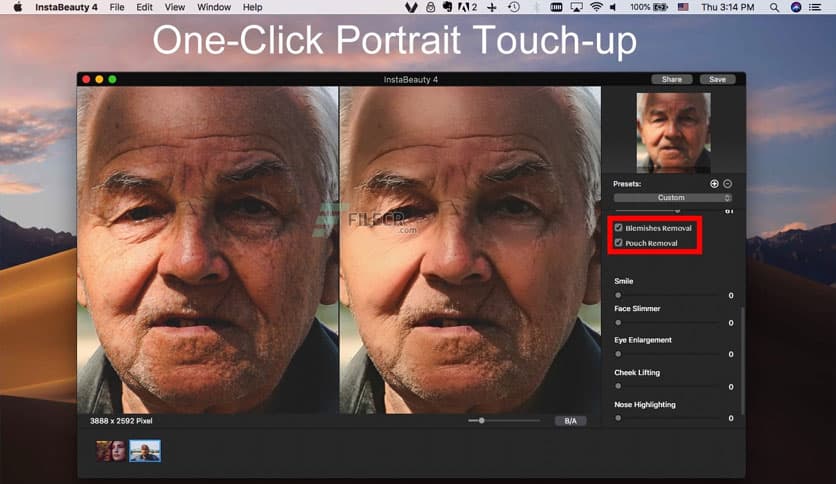Open the InstaBeauty 4 app menu
836x484 pixels.
tap(66, 7)
